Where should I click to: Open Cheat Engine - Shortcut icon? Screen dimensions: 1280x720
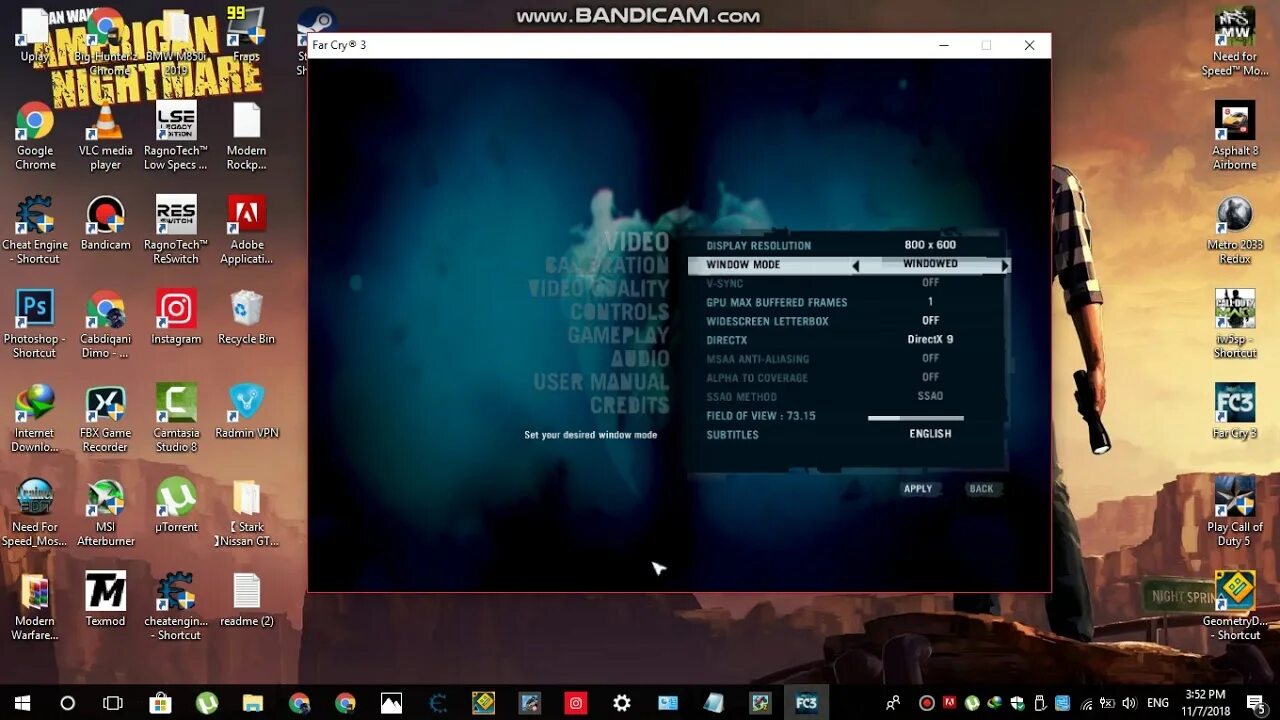[35, 229]
